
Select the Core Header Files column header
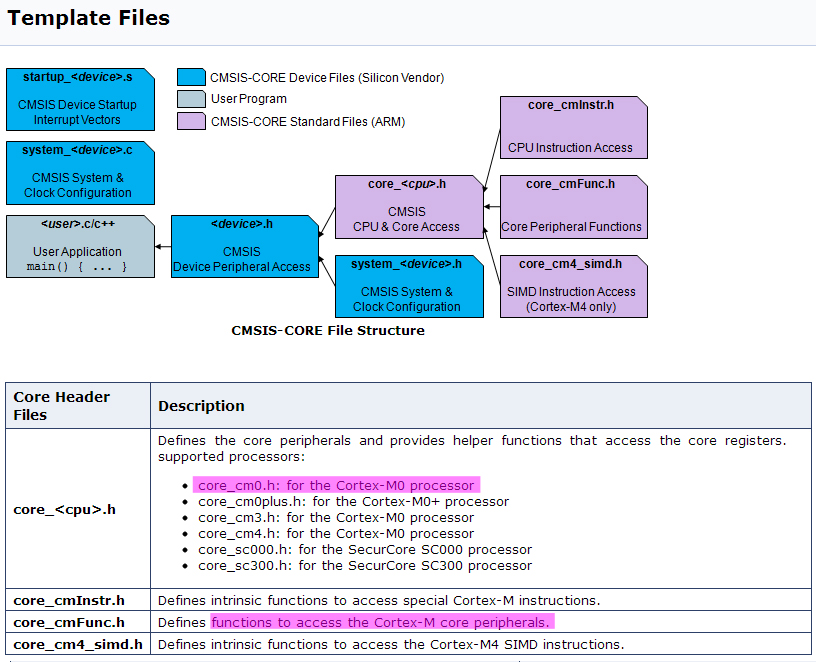point(63,405)
